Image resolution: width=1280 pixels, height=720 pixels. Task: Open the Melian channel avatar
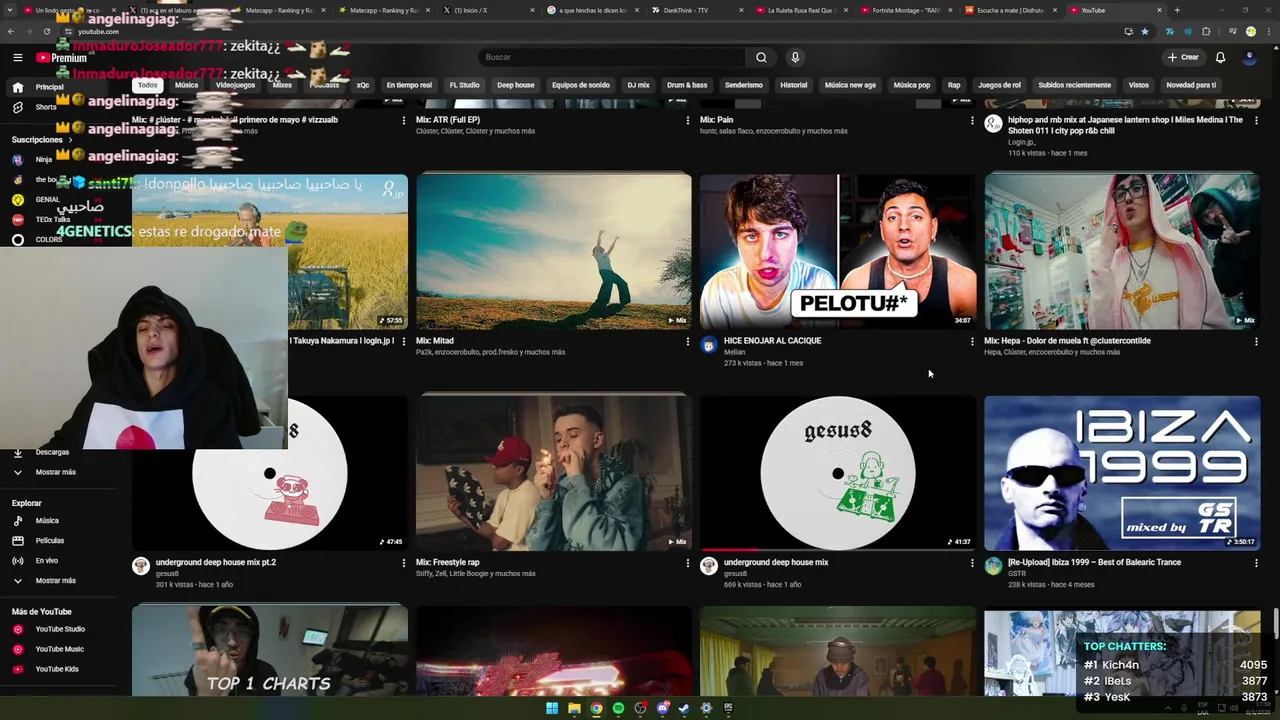click(x=709, y=345)
